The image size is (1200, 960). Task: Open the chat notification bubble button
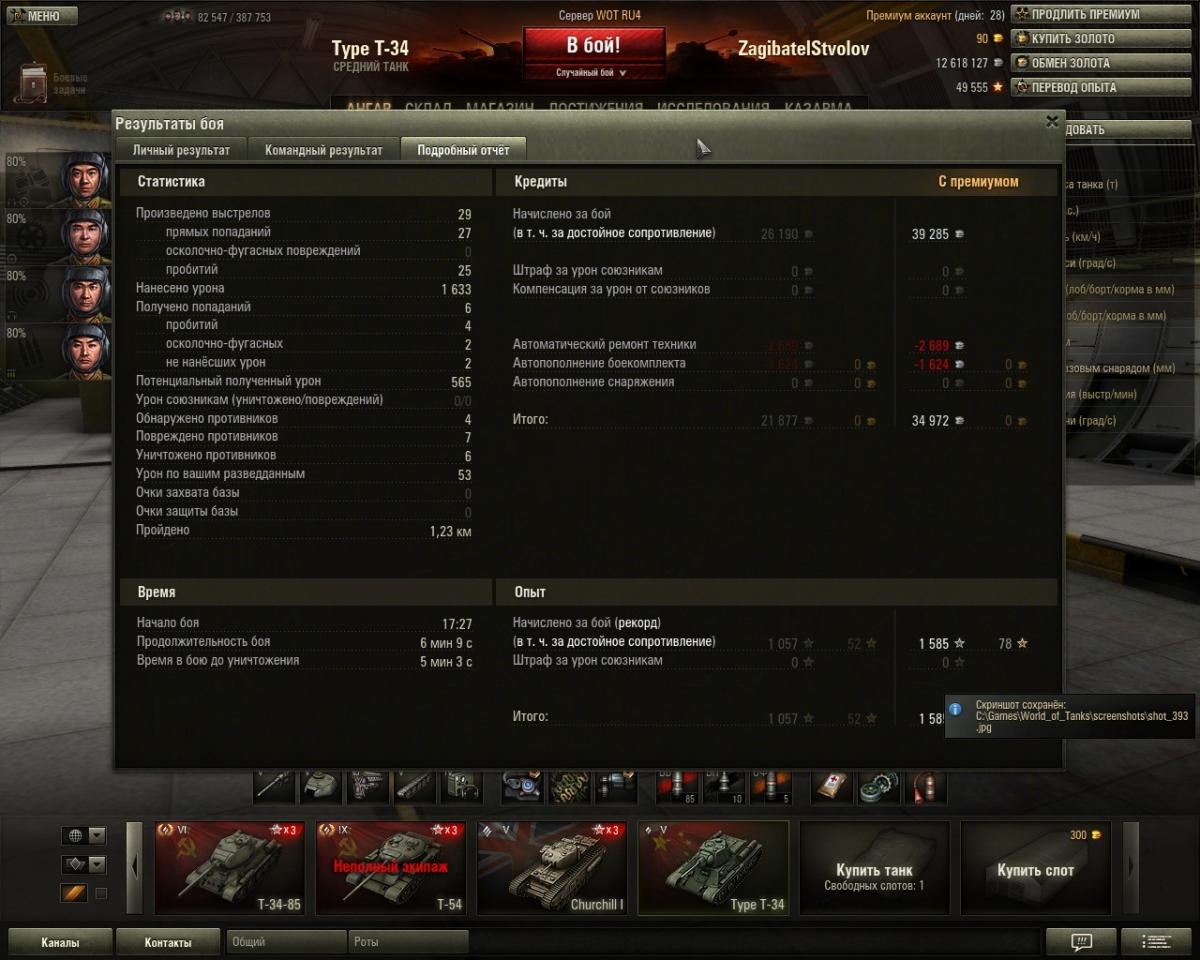[1080, 941]
